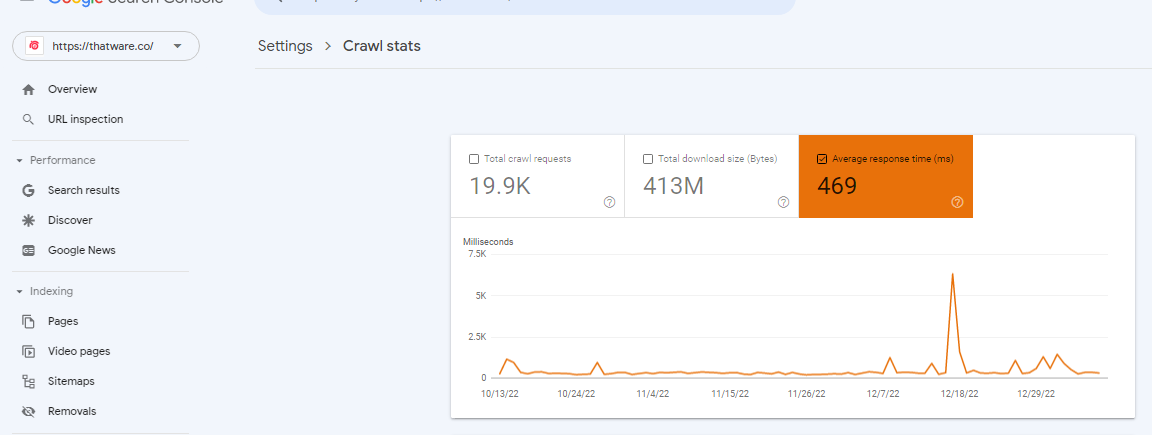Image resolution: width=1152 pixels, height=435 pixels.
Task: Uncheck the Average response time (ms) checkbox
Action: point(822,159)
